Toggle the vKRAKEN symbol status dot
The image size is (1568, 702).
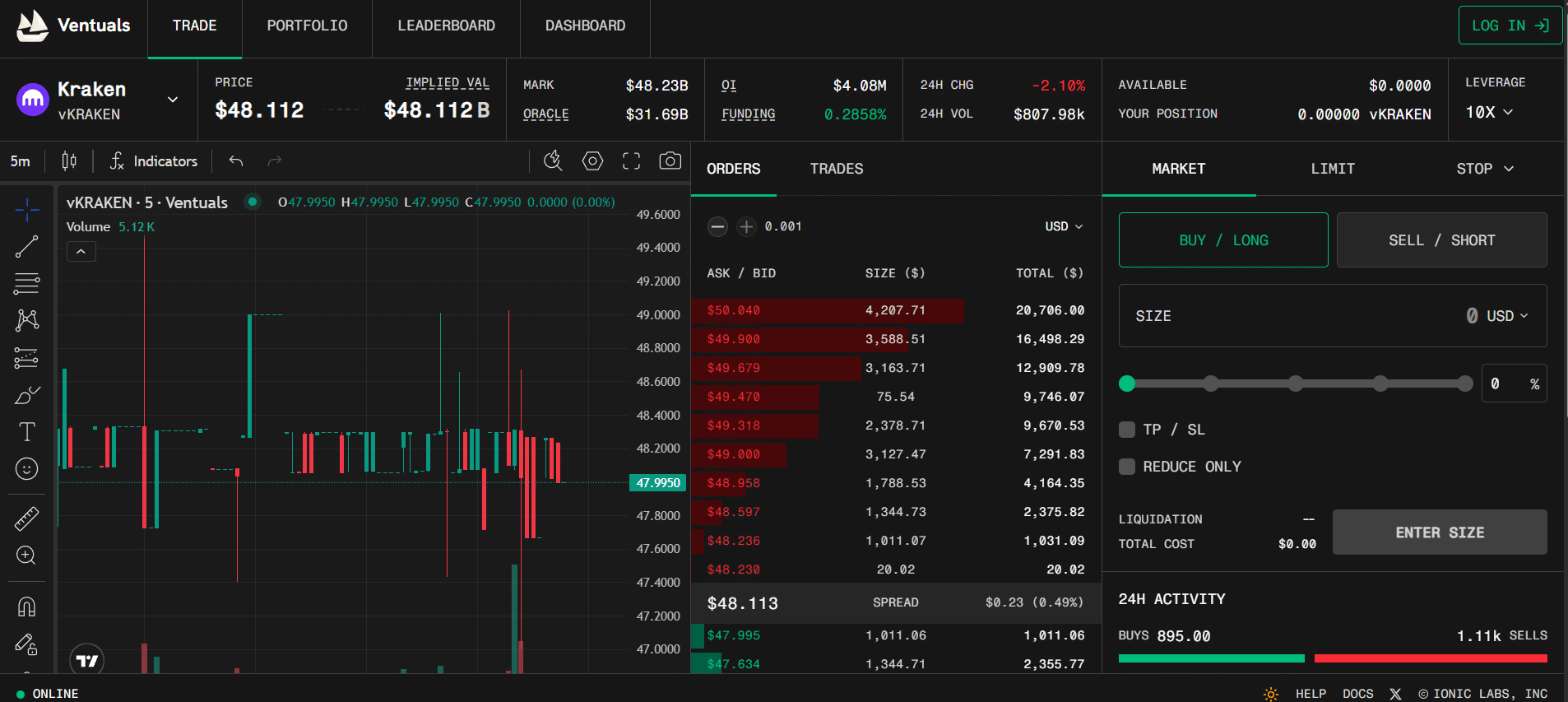[x=253, y=202]
